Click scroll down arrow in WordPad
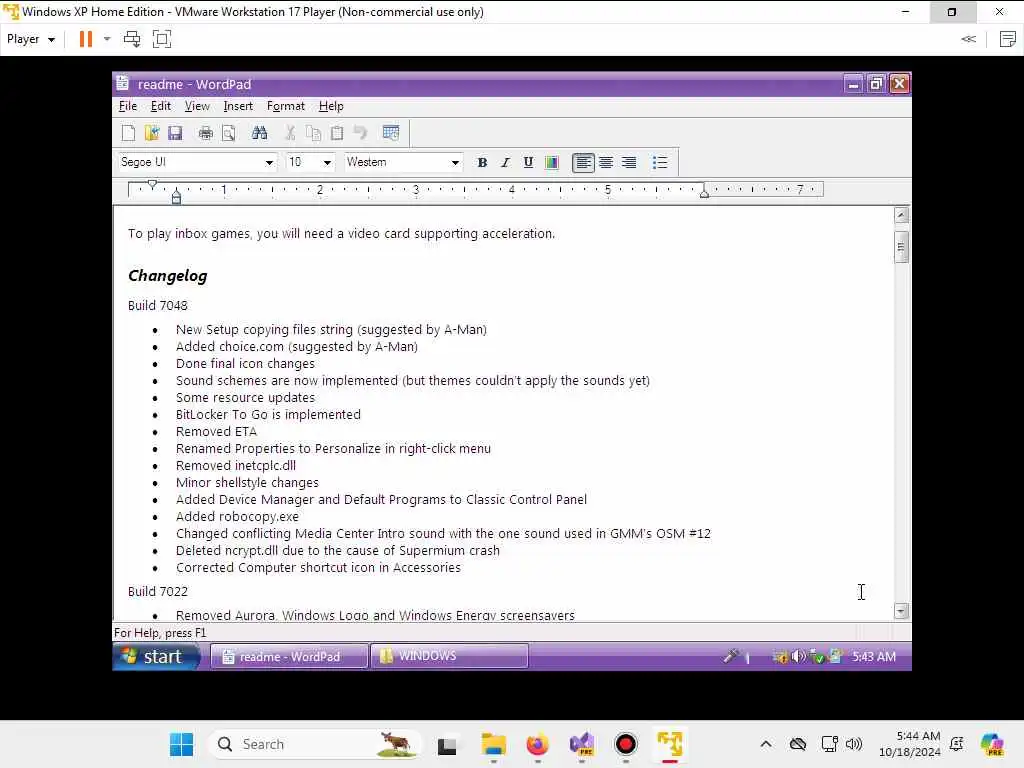1024x768 pixels. 901,611
